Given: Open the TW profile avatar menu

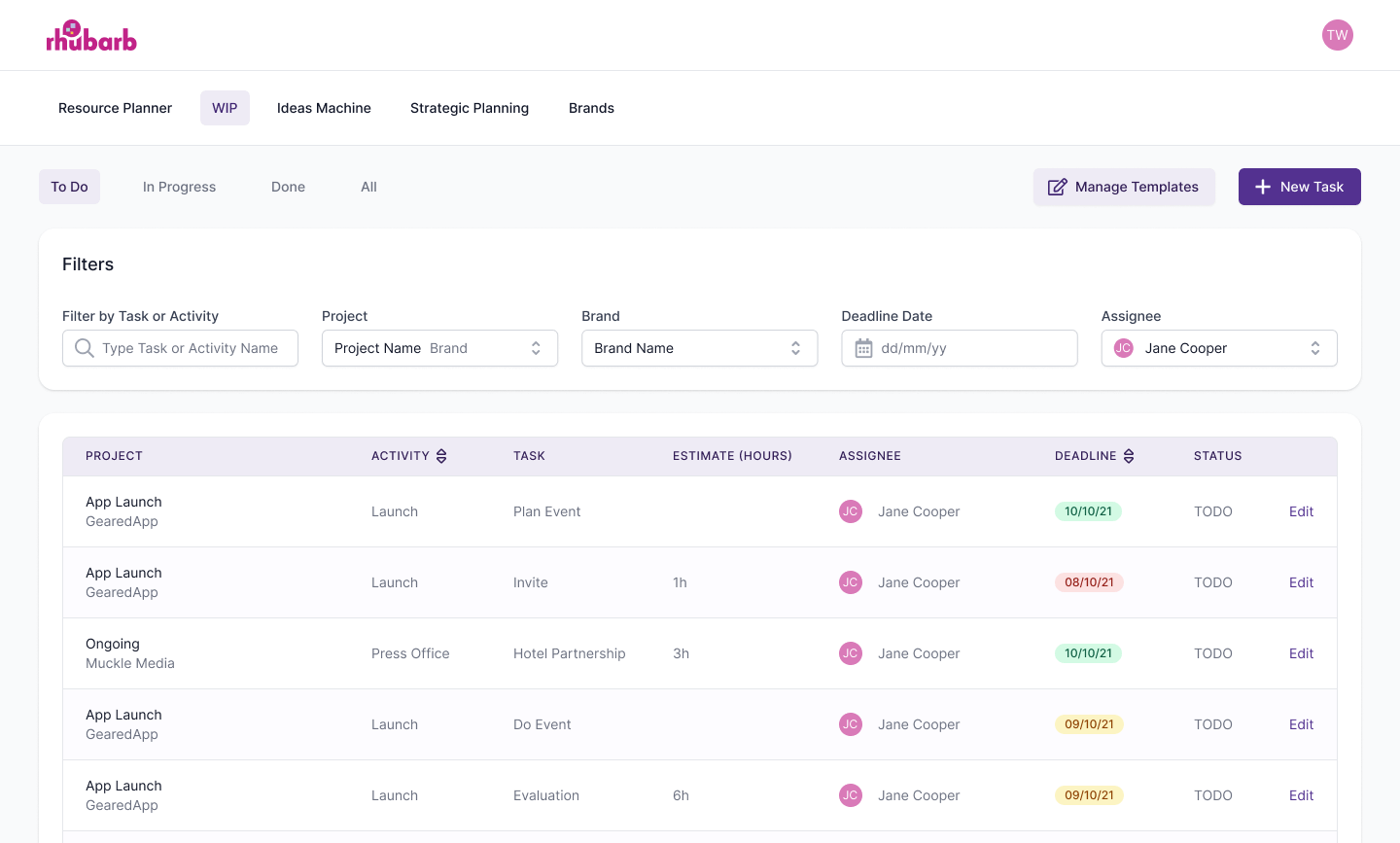Looking at the screenshot, I should (1338, 35).
